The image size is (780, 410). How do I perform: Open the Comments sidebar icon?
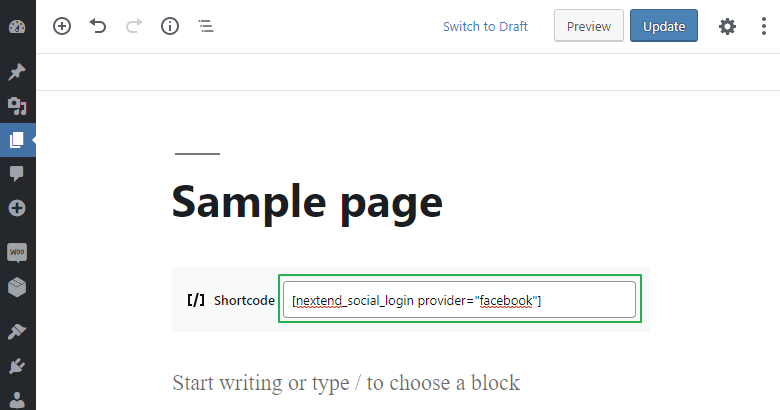coord(17,174)
